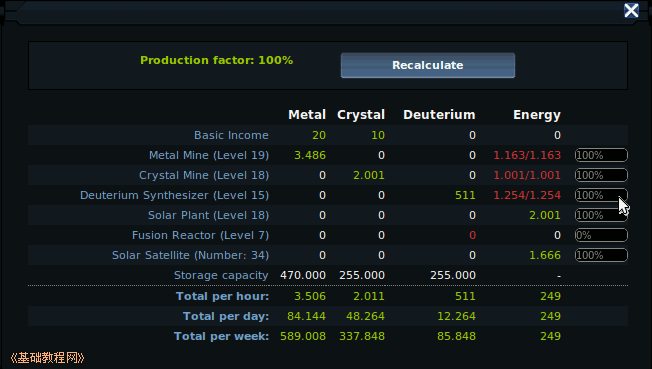Select total metal per week 589.008
The image size is (652, 369).
pos(303,336)
